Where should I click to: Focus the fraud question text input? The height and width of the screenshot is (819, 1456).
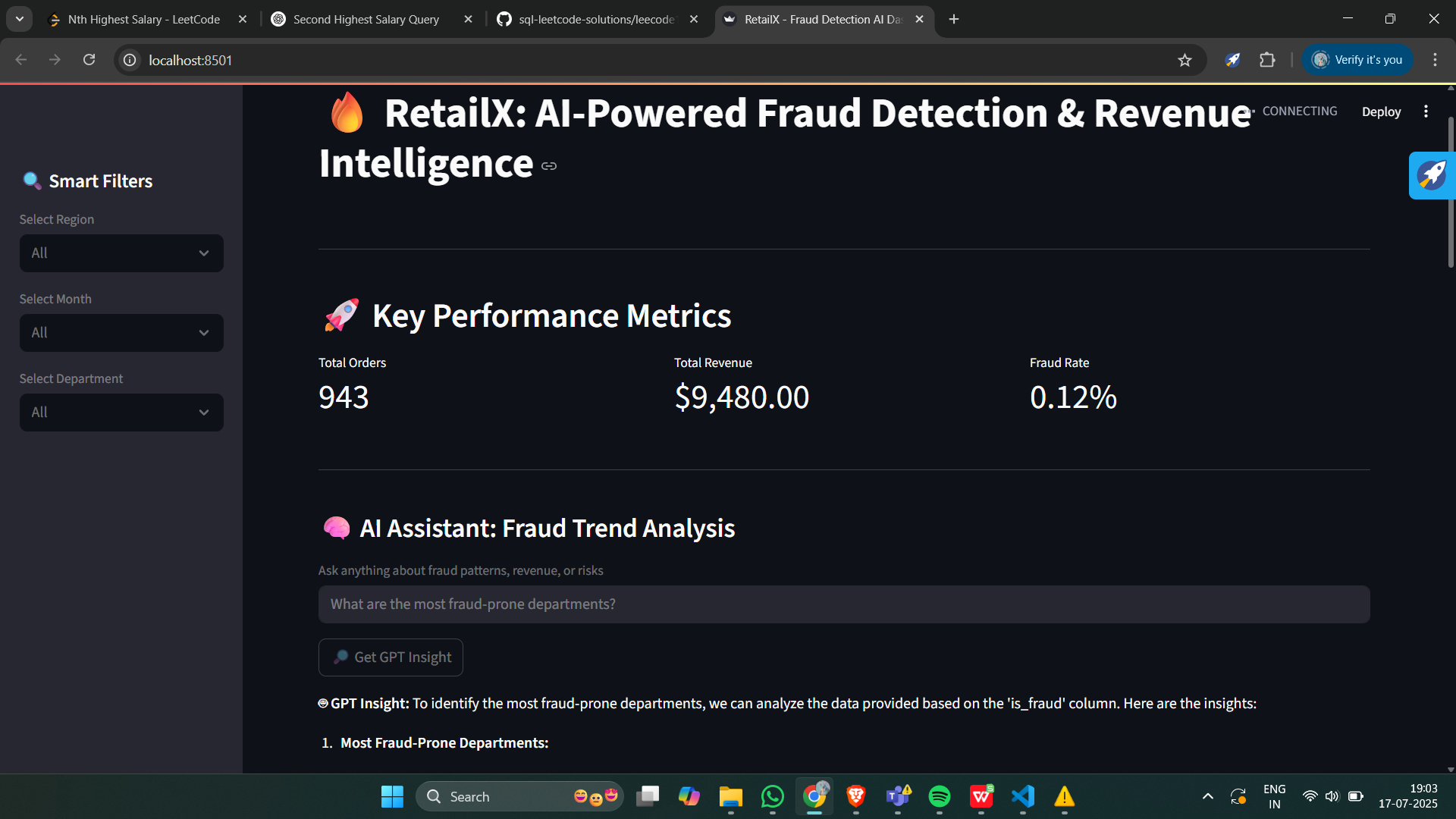(x=843, y=604)
